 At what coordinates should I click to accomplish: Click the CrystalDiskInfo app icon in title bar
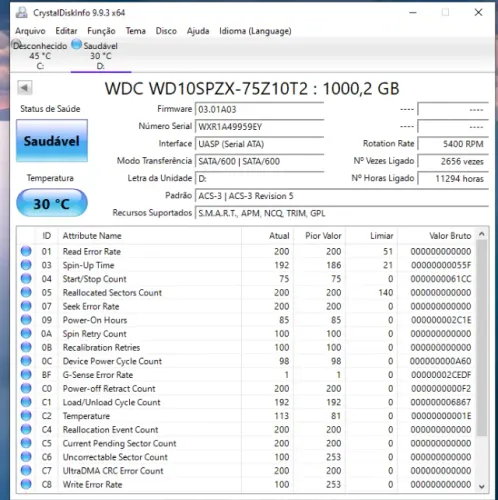tap(22, 13)
